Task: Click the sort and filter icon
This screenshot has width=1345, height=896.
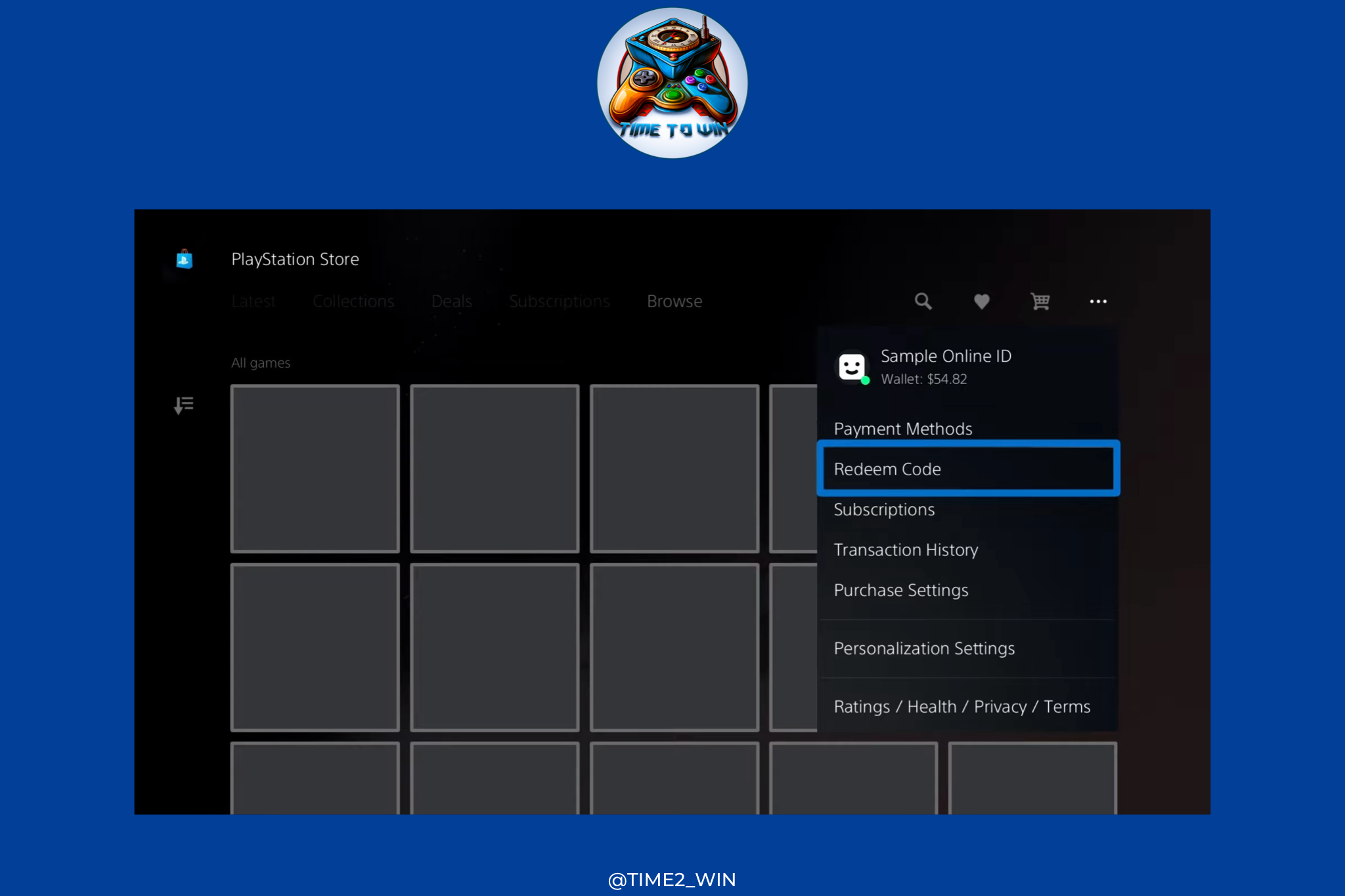Action: coord(184,405)
